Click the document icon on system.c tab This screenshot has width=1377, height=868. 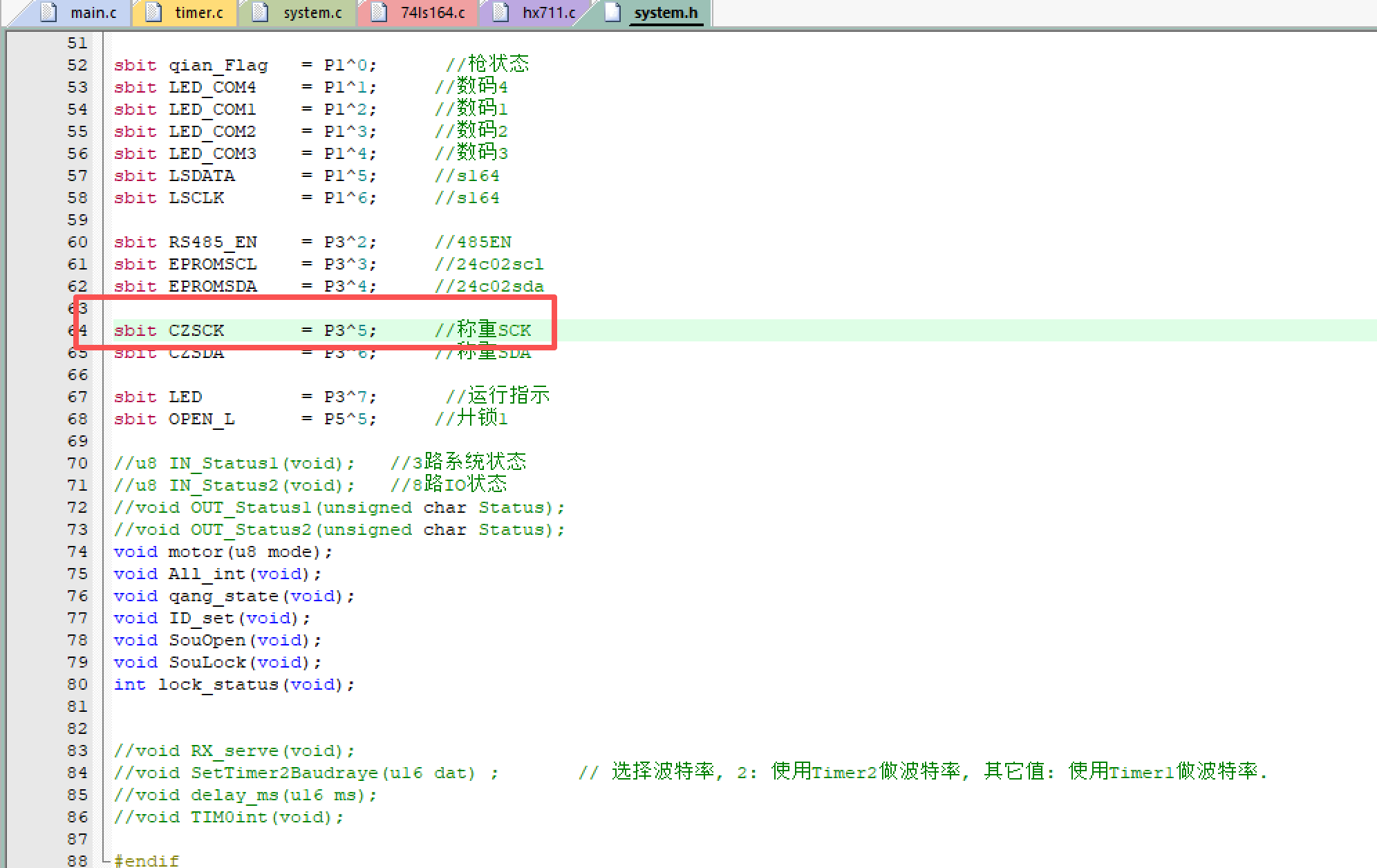pyautogui.click(x=260, y=12)
